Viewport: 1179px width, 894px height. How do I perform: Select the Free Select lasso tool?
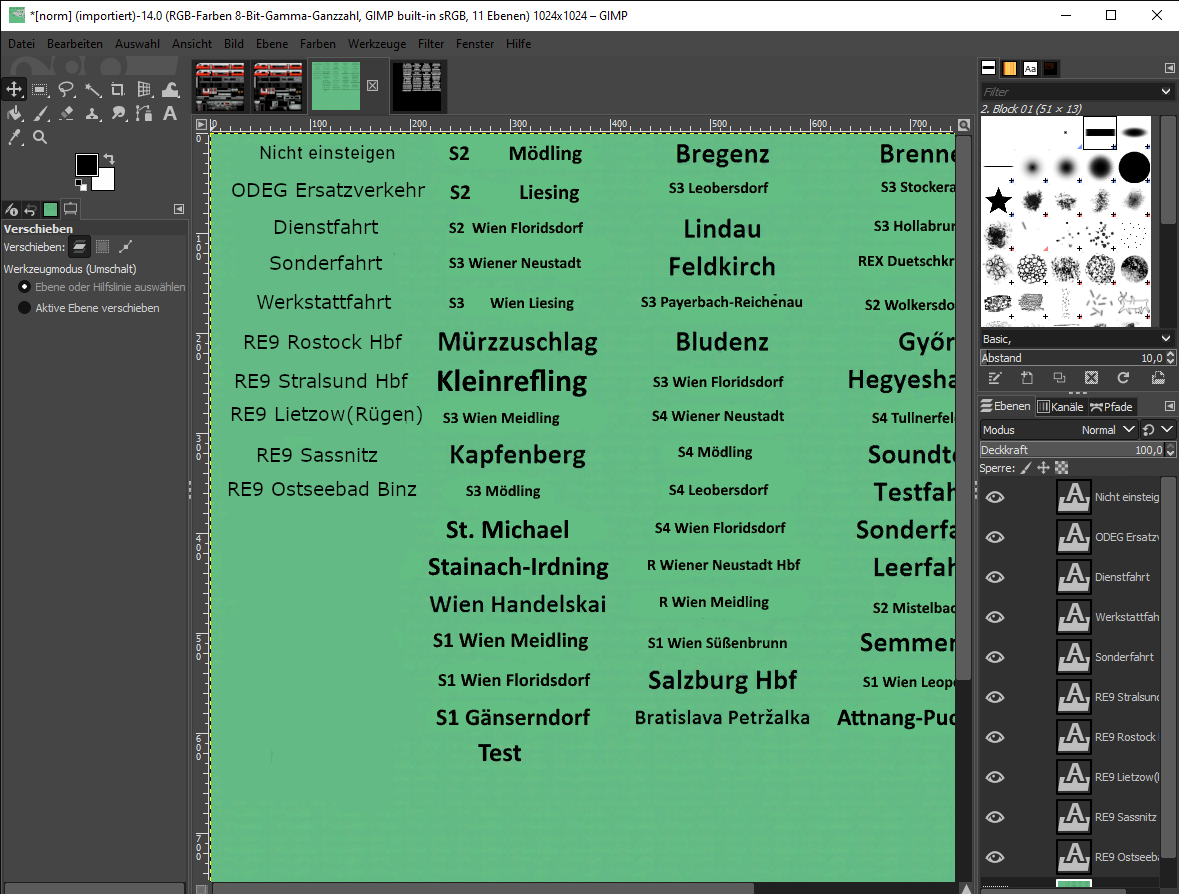(x=66, y=89)
